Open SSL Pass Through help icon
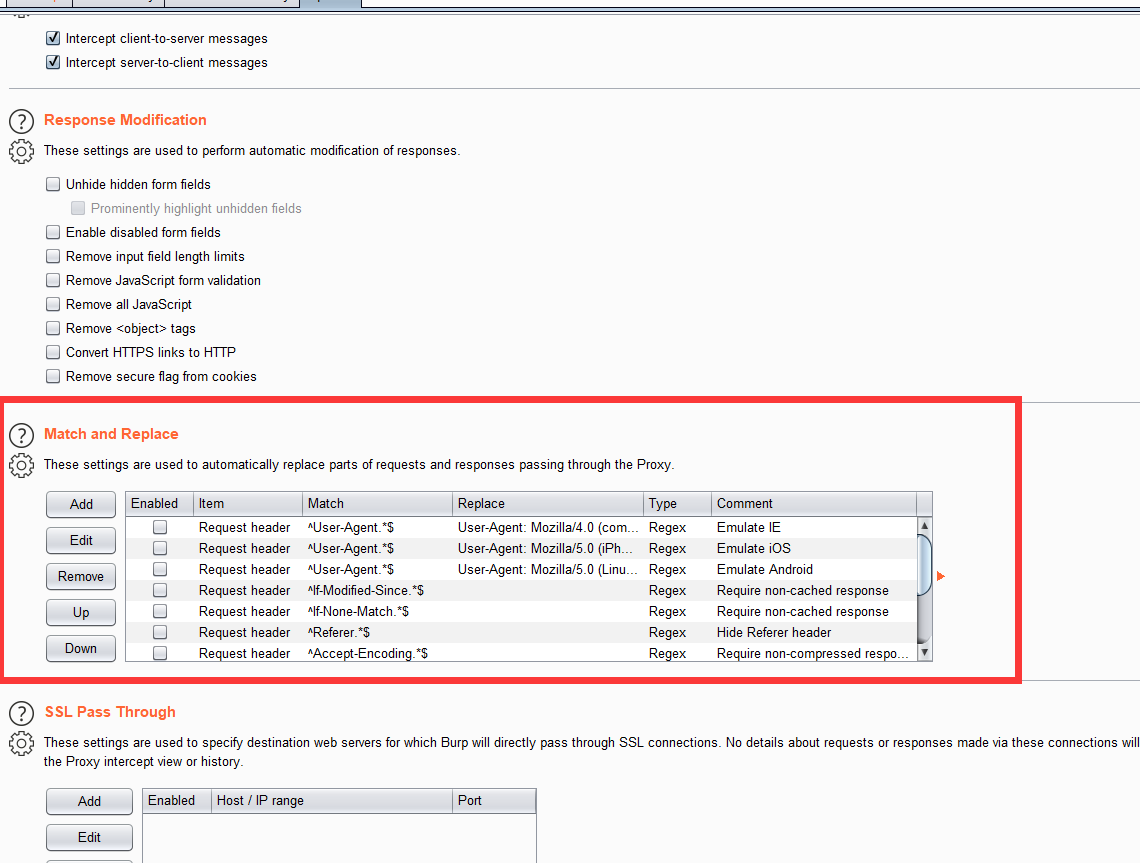Viewport: 1140px width, 863px height. [21, 713]
